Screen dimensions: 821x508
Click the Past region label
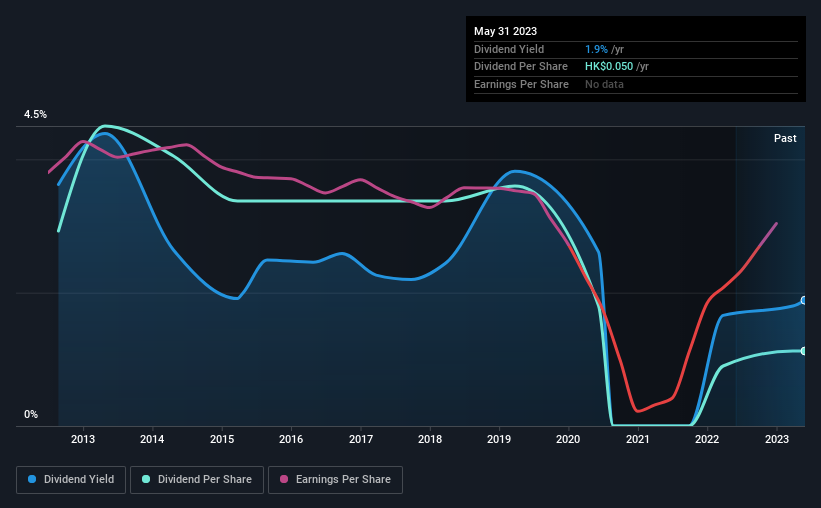[x=785, y=138]
